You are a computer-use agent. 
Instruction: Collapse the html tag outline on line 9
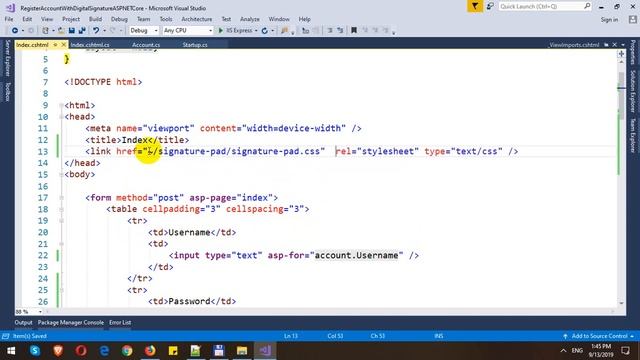click(x=61, y=105)
